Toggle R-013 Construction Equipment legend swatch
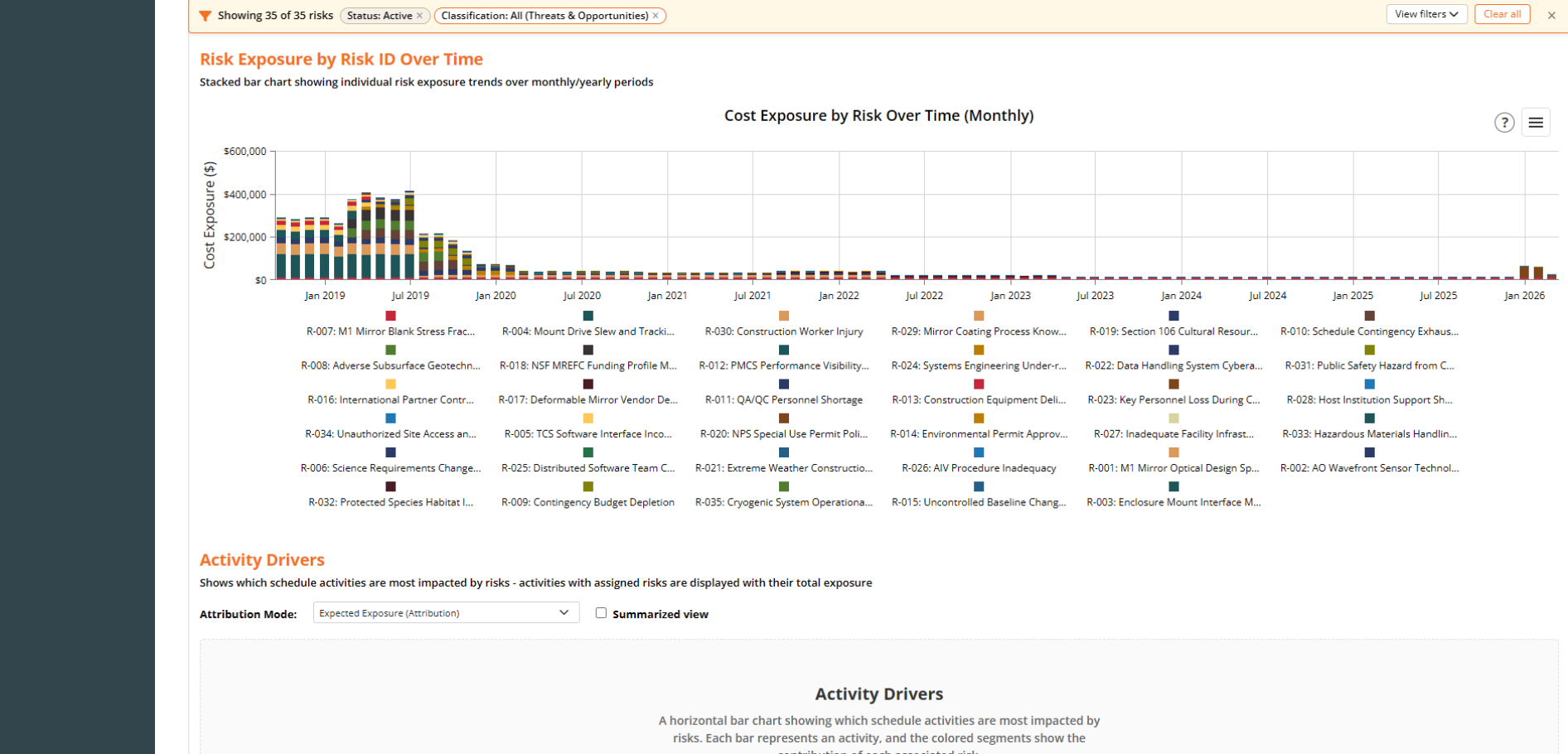The height and width of the screenshot is (754, 1568). pyautogui.click(x=979, y=384)
